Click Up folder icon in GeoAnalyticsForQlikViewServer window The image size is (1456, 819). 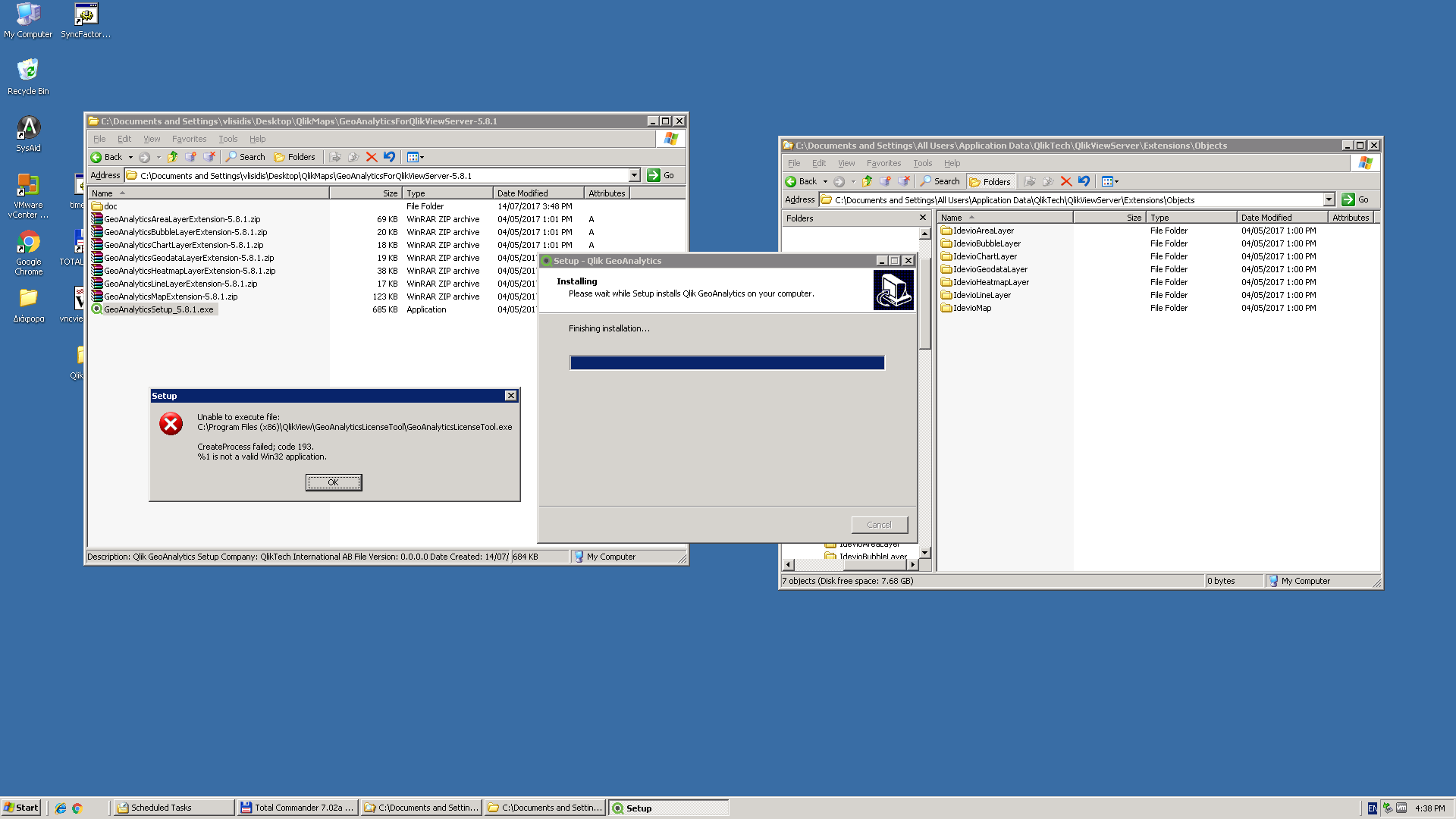click(x=173, y=157)
